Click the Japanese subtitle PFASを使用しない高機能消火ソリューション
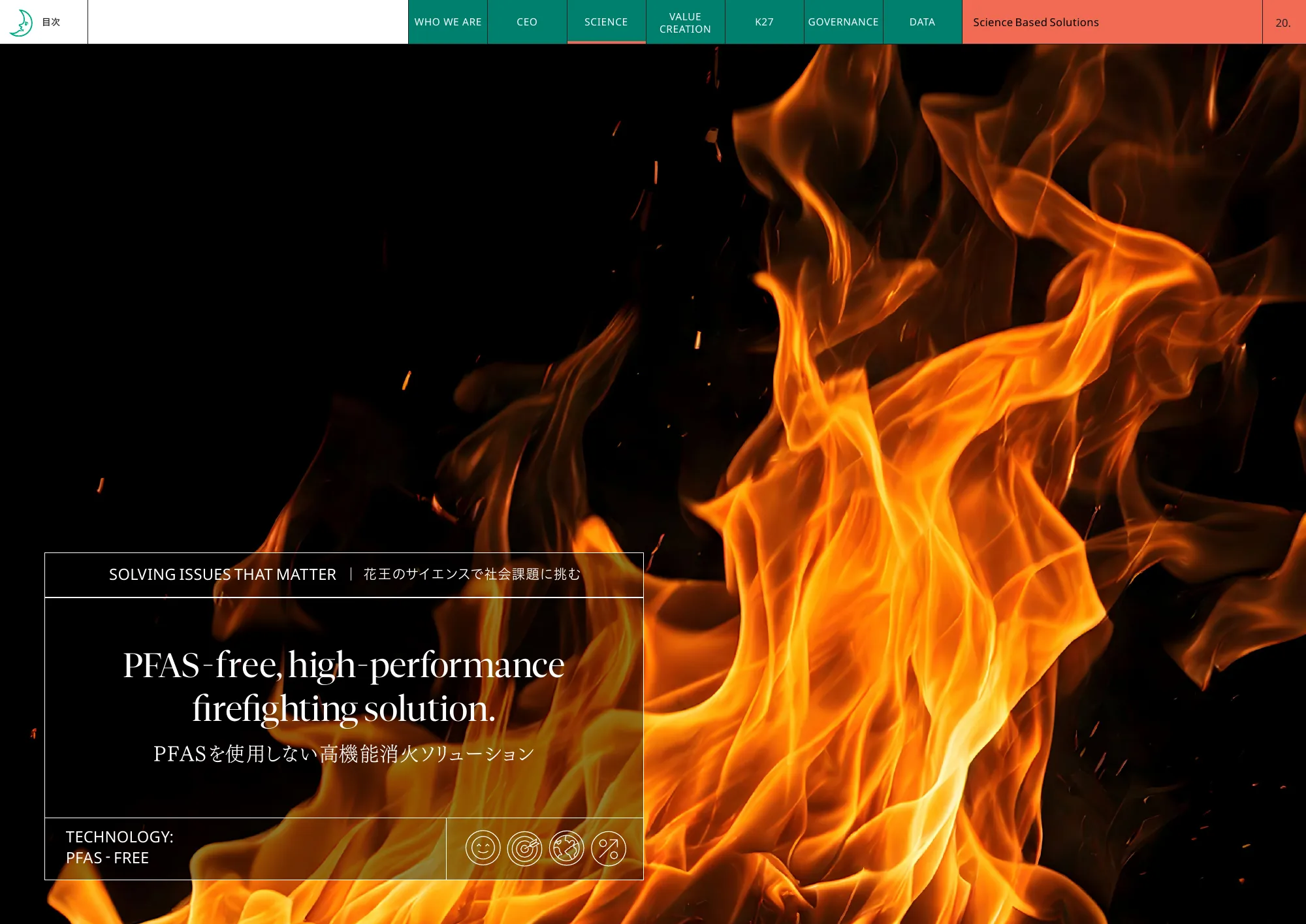 coord(343,754)
